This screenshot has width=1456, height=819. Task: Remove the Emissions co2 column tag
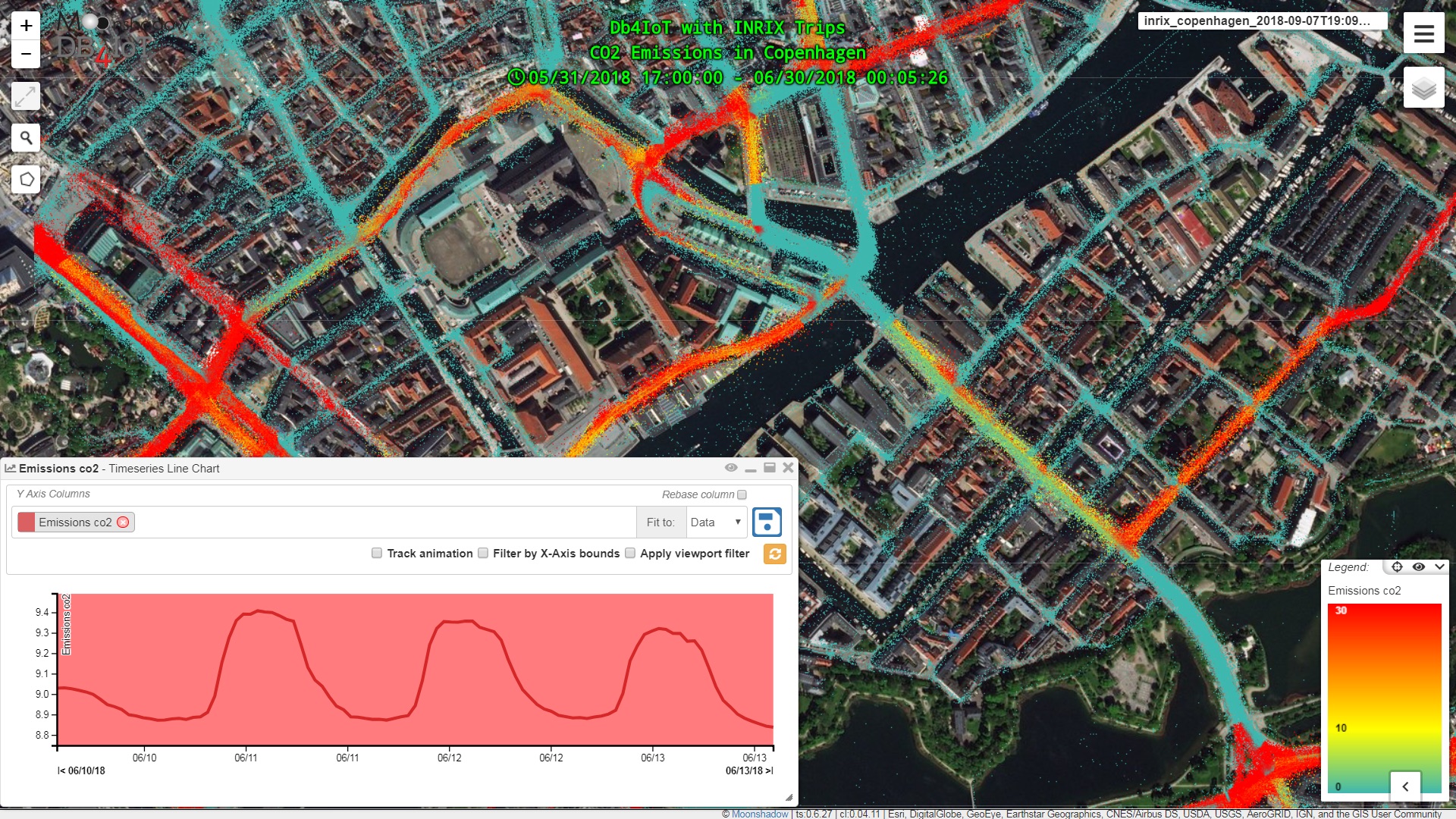click(x=123, y=522)
